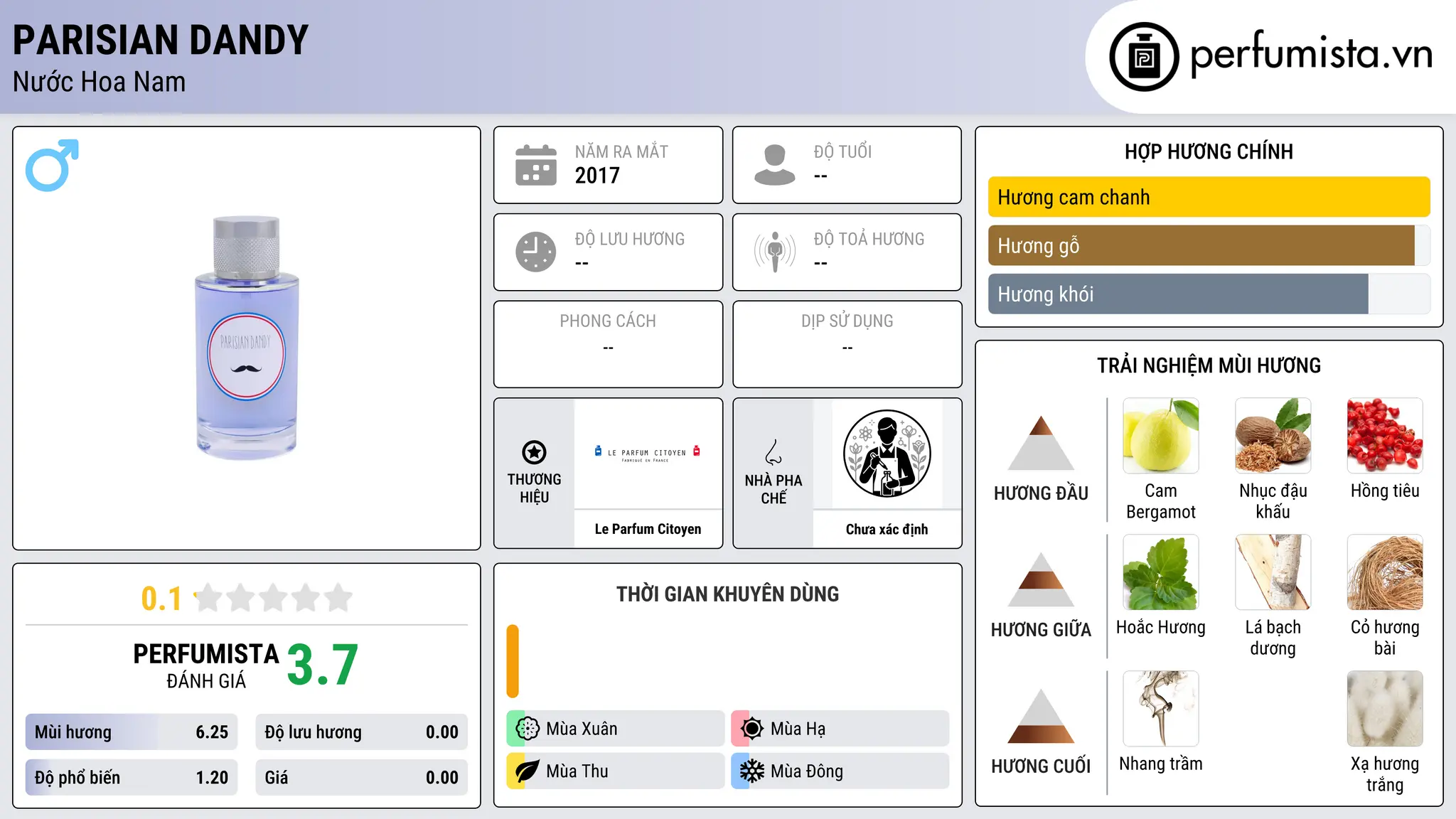Select the Mùa Hạ season label

[x=798, y=729]
